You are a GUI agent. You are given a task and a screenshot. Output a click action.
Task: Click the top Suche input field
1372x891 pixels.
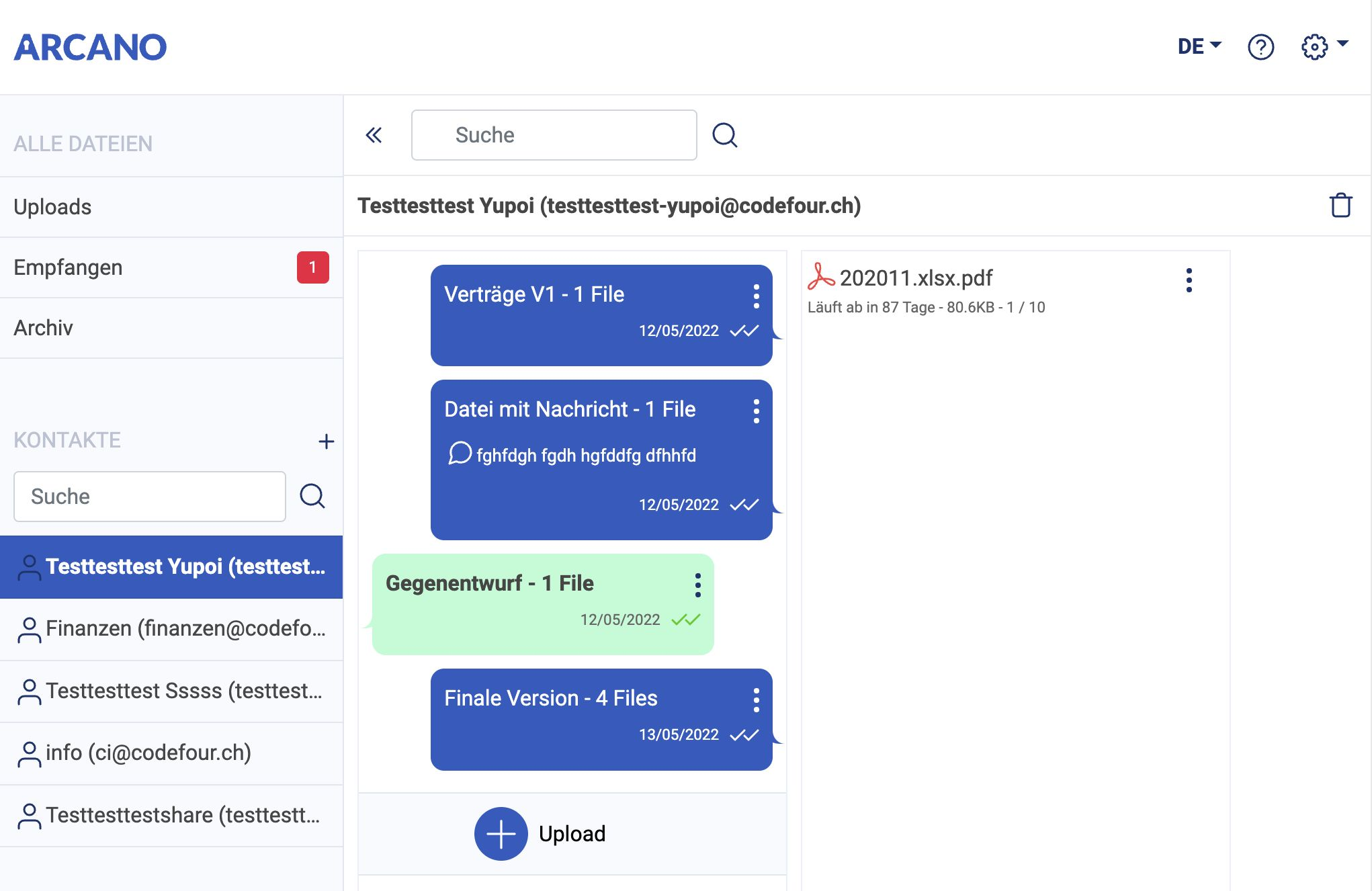click(x=554, y=135)
